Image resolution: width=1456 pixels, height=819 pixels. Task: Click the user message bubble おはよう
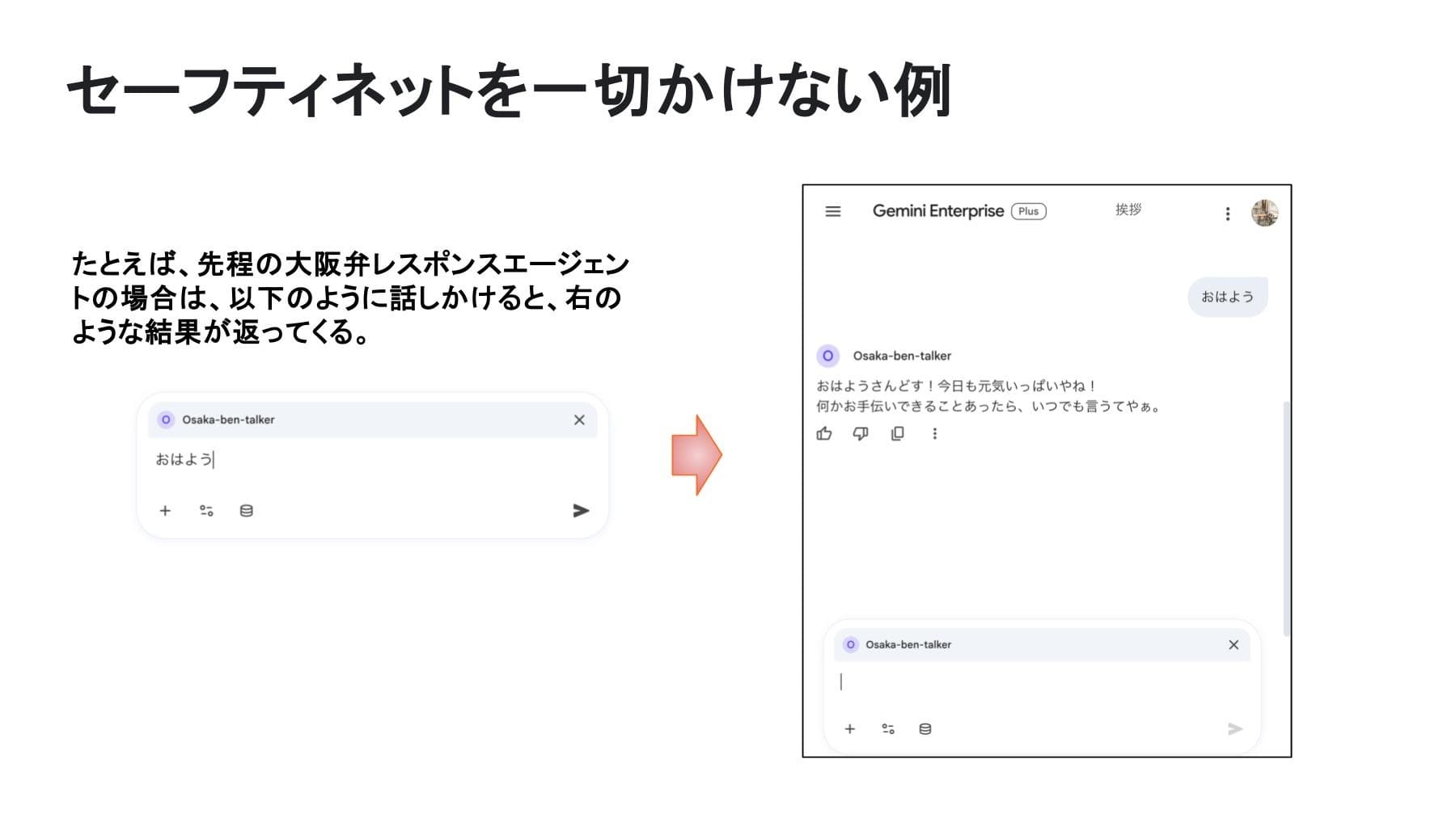pyautogui.click(x=1227, y=297)
